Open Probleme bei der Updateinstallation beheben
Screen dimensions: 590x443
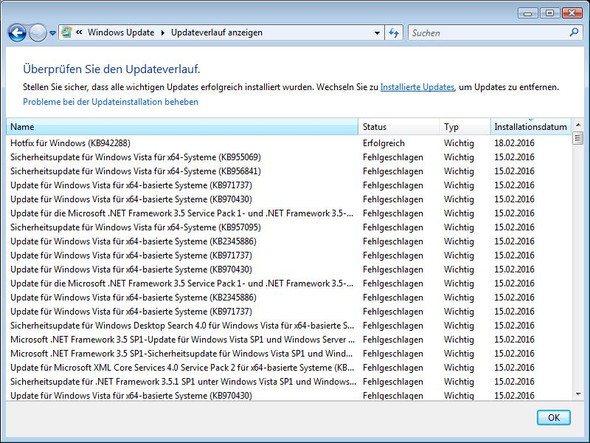[111, 102]
